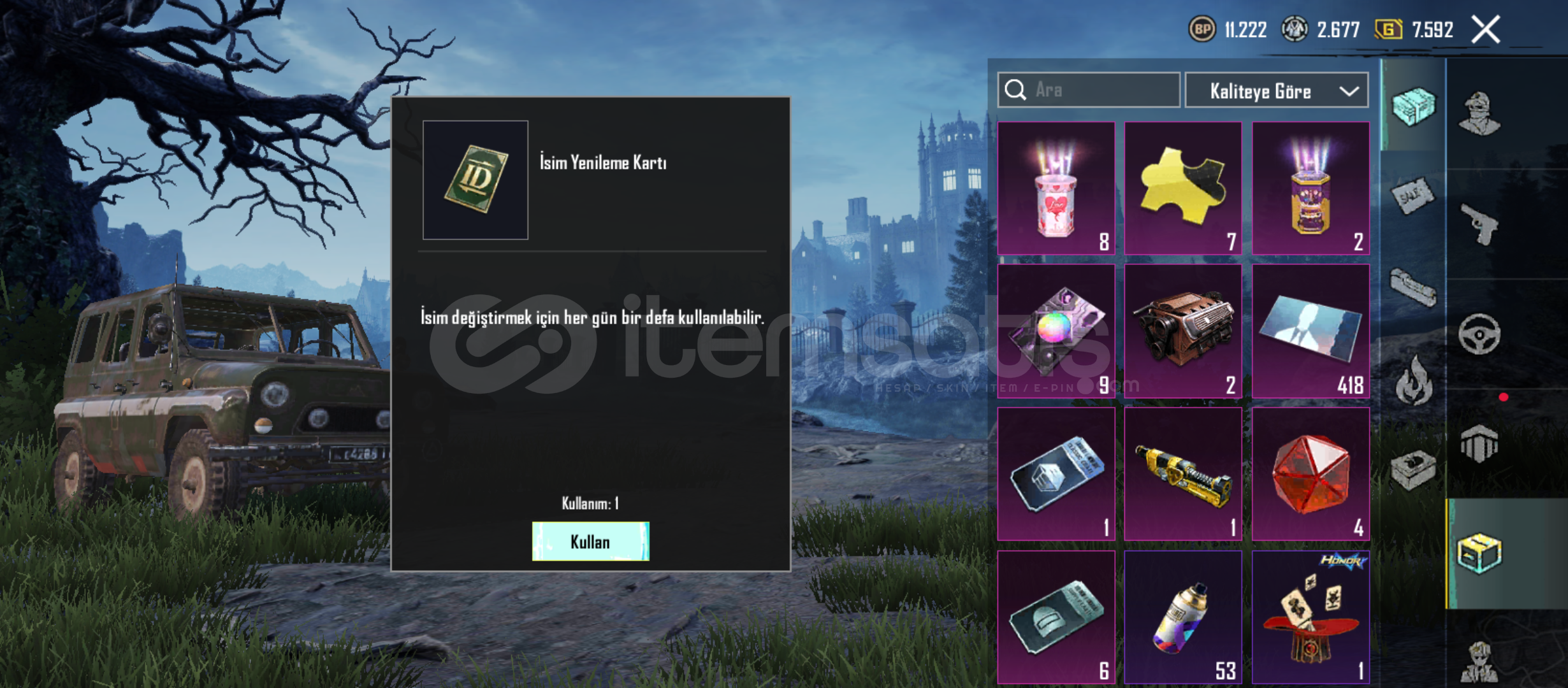Expand the Kaliteye Göre sort dropdown

coord(1277,90)
